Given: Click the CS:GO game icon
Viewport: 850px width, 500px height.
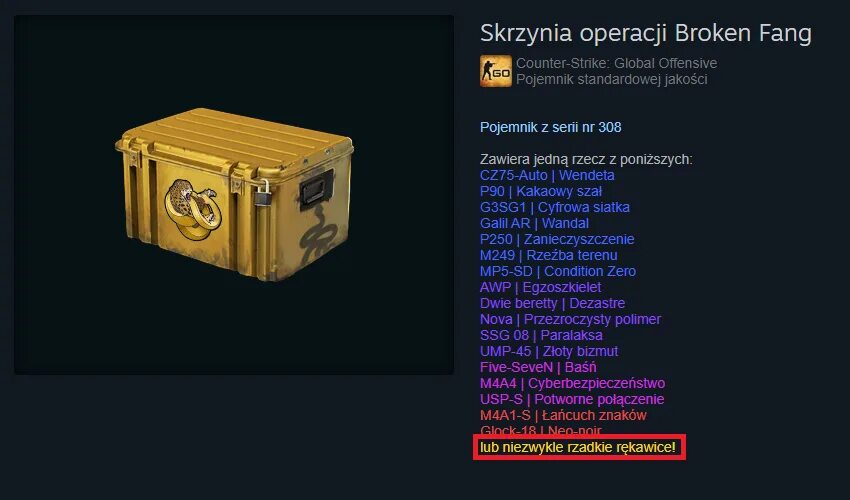Looking at the screenshot, I should tap(495, 71).
